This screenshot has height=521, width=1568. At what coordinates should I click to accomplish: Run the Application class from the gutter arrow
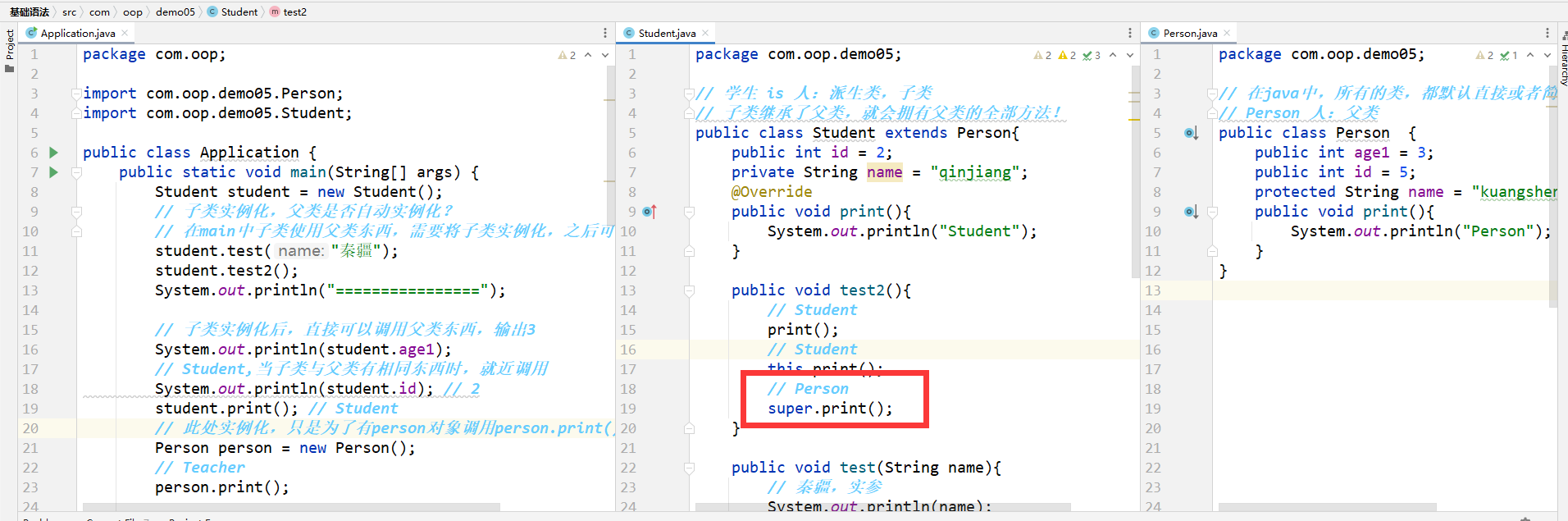[53, 153]
